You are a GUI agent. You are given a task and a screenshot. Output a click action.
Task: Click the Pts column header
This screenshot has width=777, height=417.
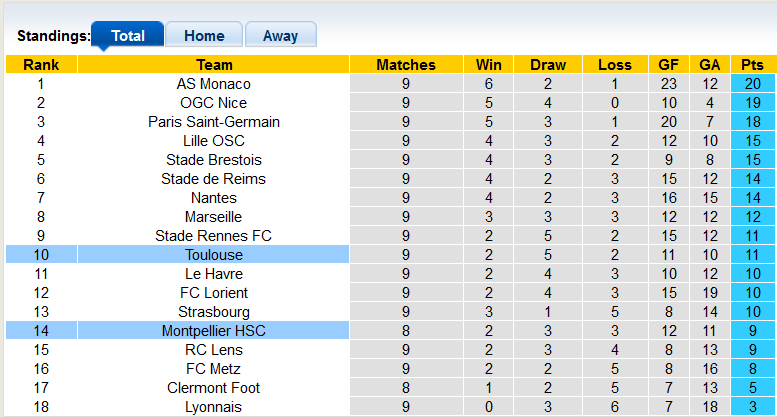pos(753,65)
